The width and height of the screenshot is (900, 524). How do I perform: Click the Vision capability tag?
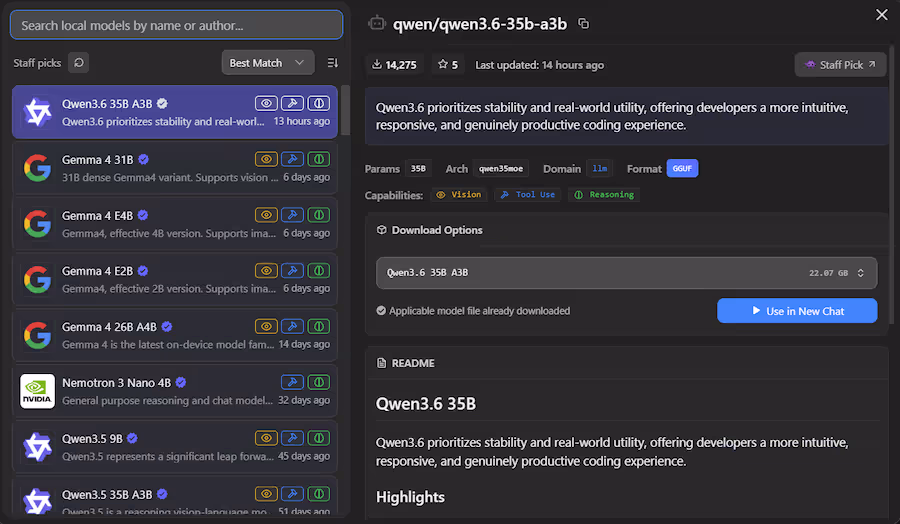pos(459,195)
